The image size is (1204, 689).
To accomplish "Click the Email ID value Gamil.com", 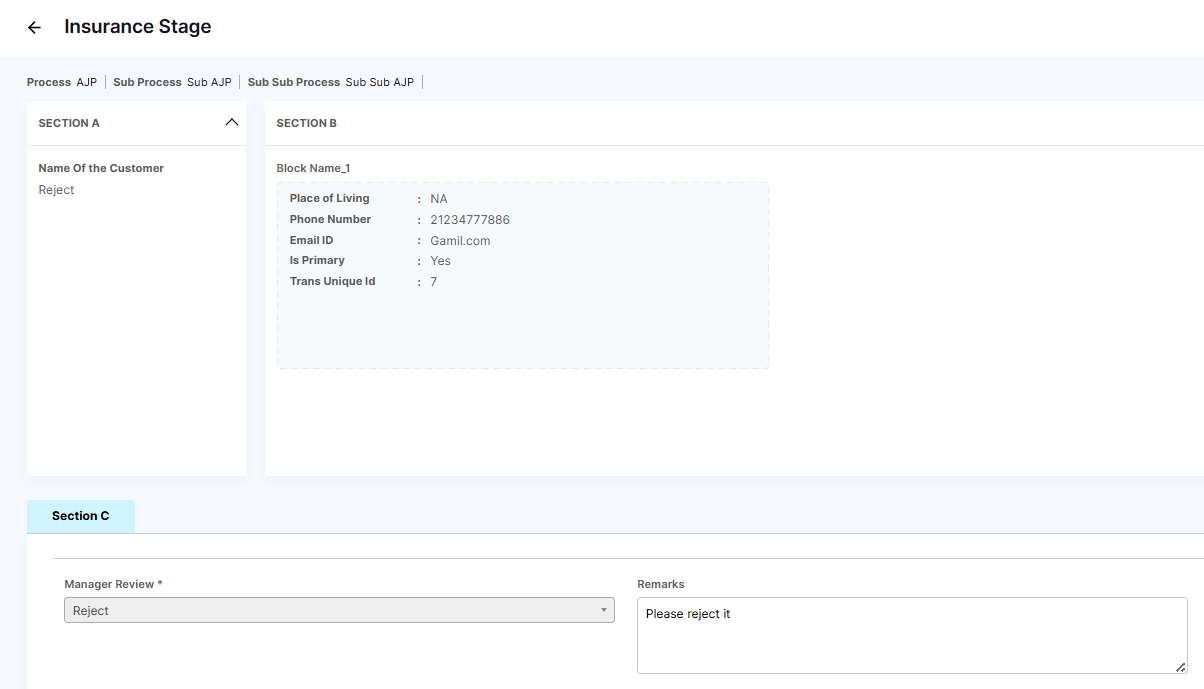I will [x=460, y=241].
